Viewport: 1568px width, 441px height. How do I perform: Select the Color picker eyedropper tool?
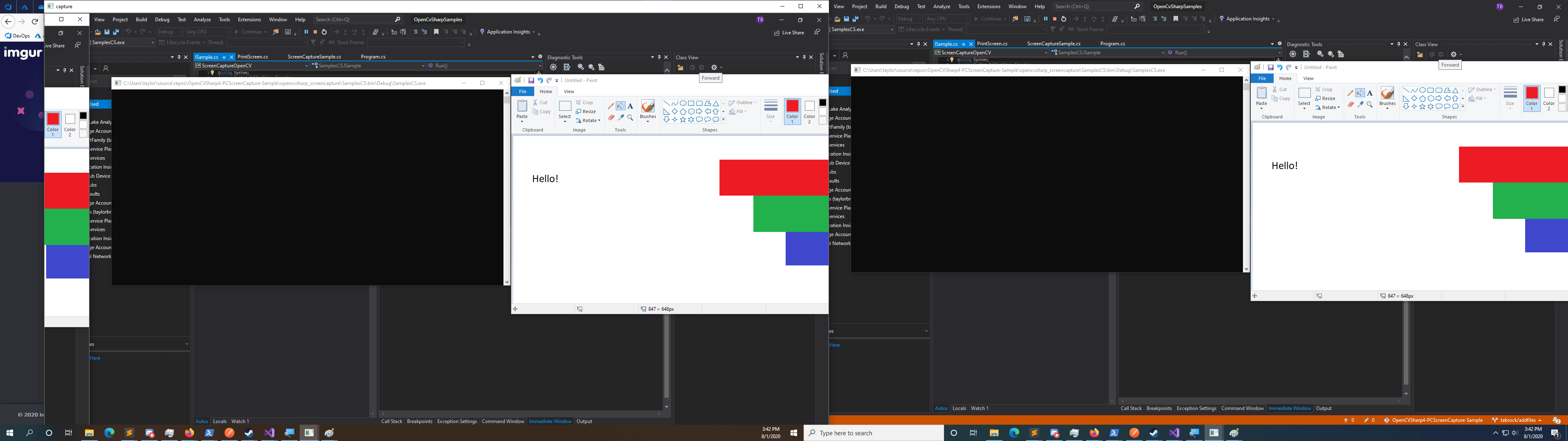click(620, 117)
